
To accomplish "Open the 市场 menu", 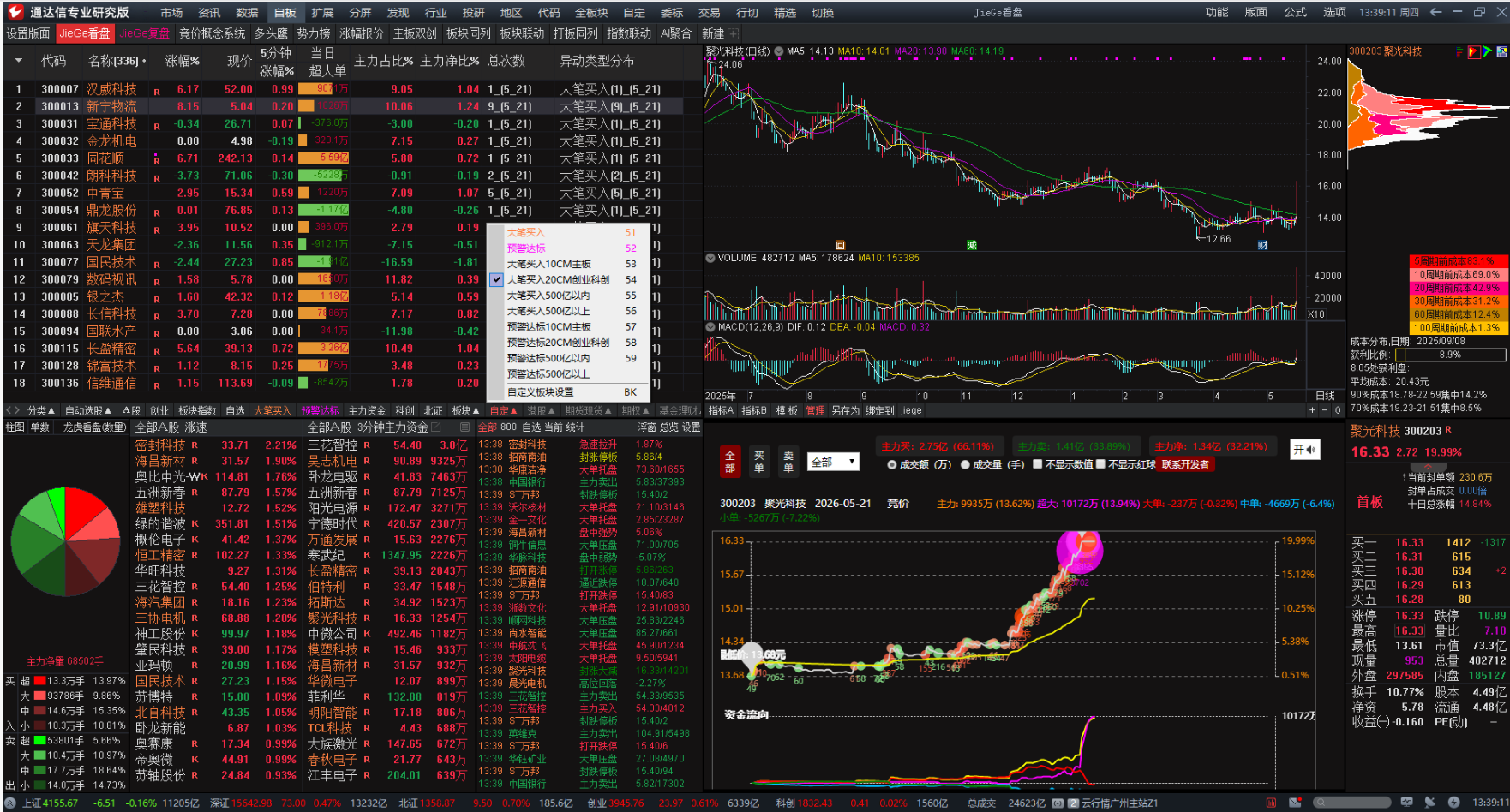I will [171, 12].
